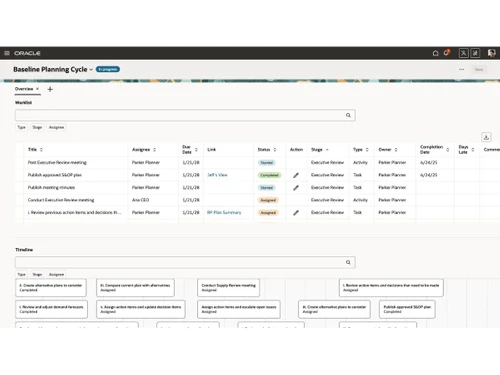Open the notifications bell
The height and width of the screenshot is (375, 500).
pyautogui.click(x=447, y=53)
